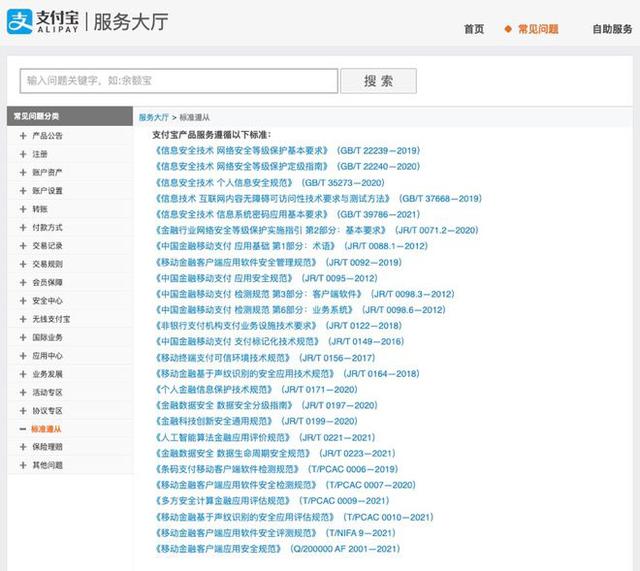The height and width of the screenshot is (571, 640).
Task: Open the 服务大厅 breadcrumb link
Action: point(153,118)
